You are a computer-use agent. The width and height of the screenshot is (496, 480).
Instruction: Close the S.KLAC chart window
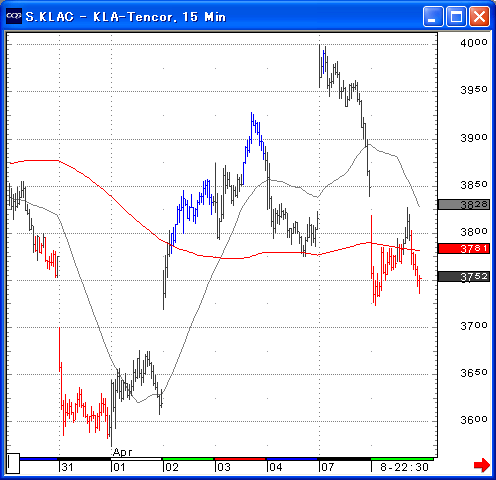pyautogui.click(x=479, y=16)
